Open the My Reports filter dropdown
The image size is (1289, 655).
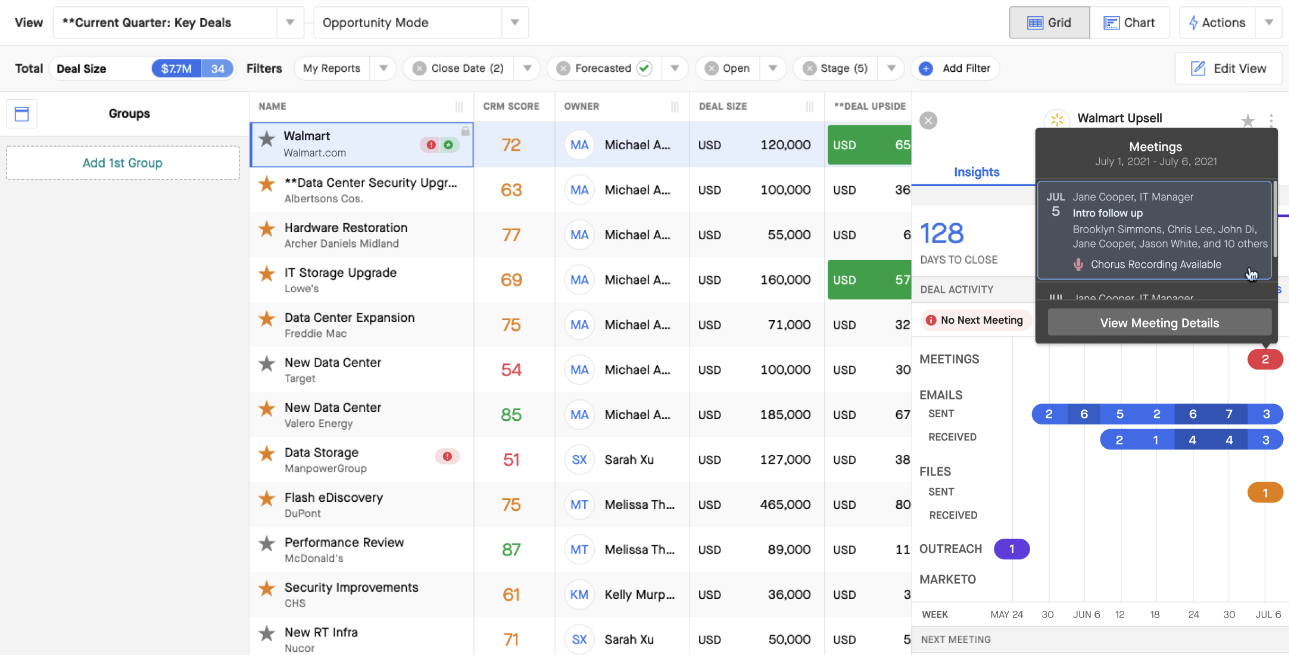point(383,68)
